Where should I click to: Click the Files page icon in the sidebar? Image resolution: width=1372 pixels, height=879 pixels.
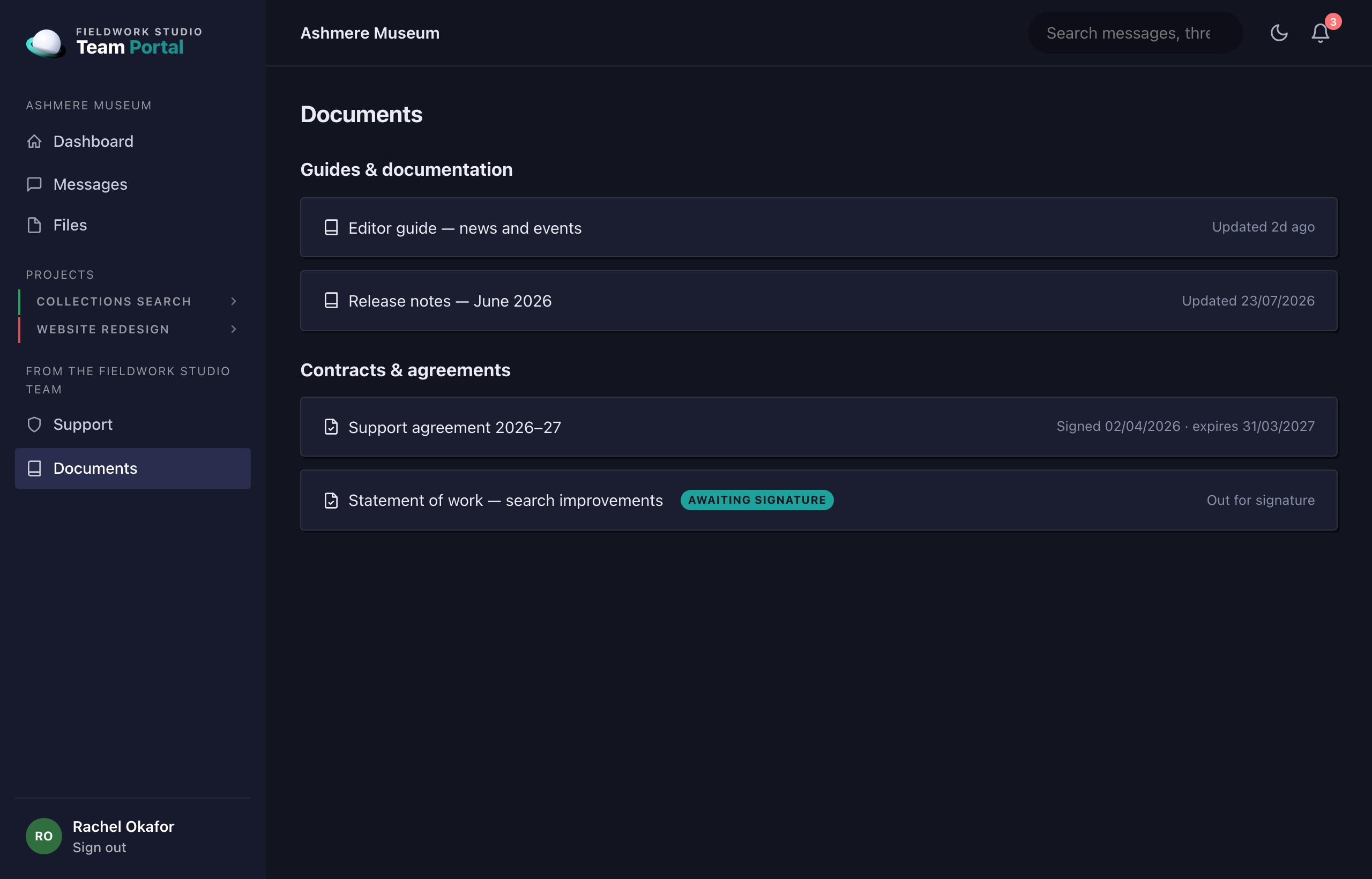tap(34, 225)
